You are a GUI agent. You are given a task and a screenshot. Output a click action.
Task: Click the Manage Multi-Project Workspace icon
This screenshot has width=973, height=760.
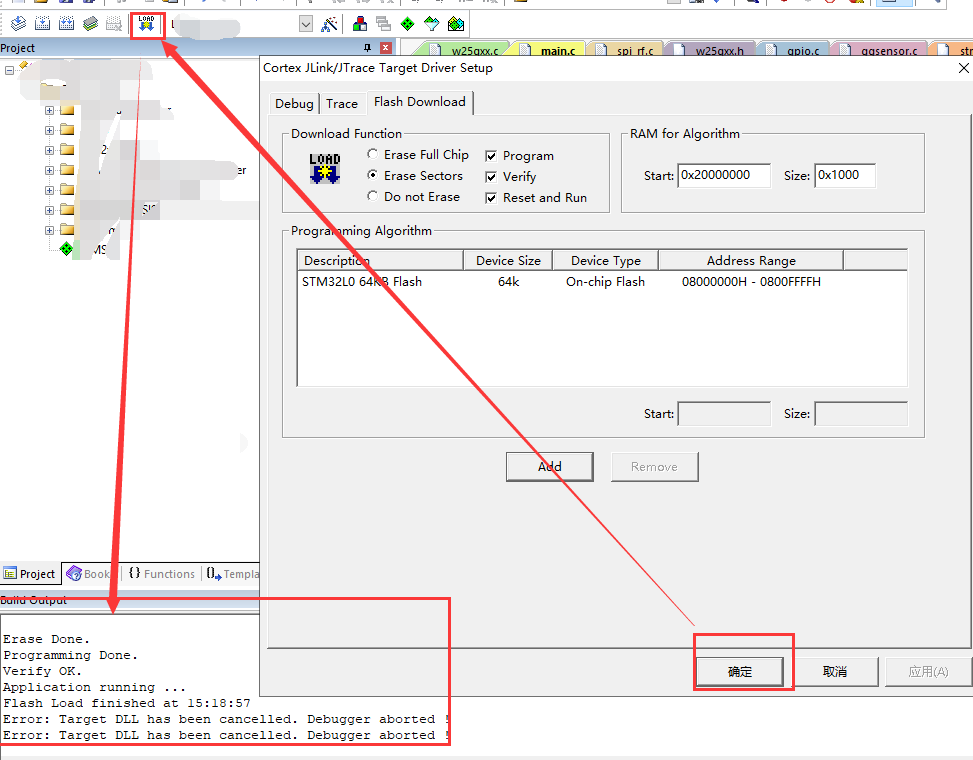[x=383, y=24]
